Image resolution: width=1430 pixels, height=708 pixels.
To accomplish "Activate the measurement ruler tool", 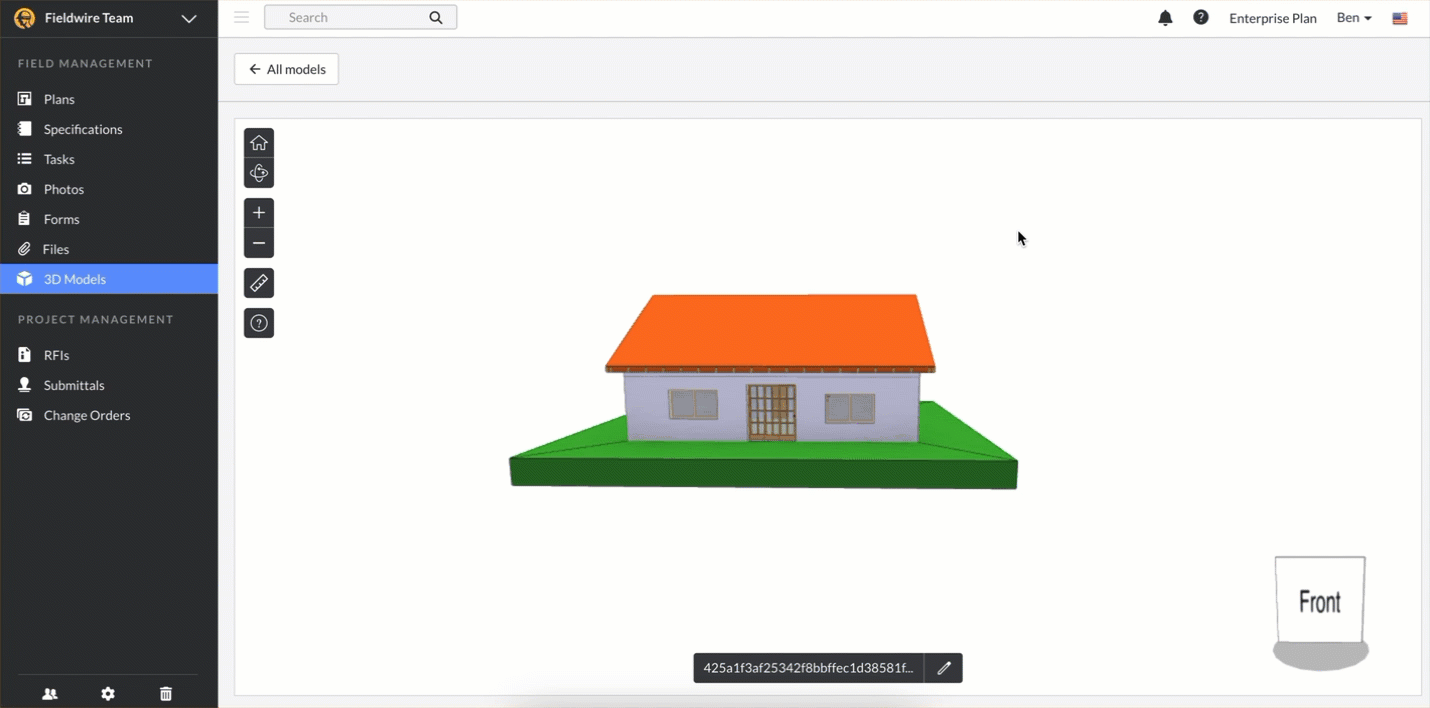I will (x=259, y=282).
